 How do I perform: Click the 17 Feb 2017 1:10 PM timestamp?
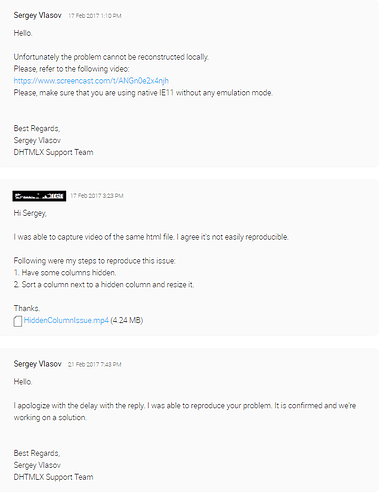pyautogui.click(x=95, y=16)
